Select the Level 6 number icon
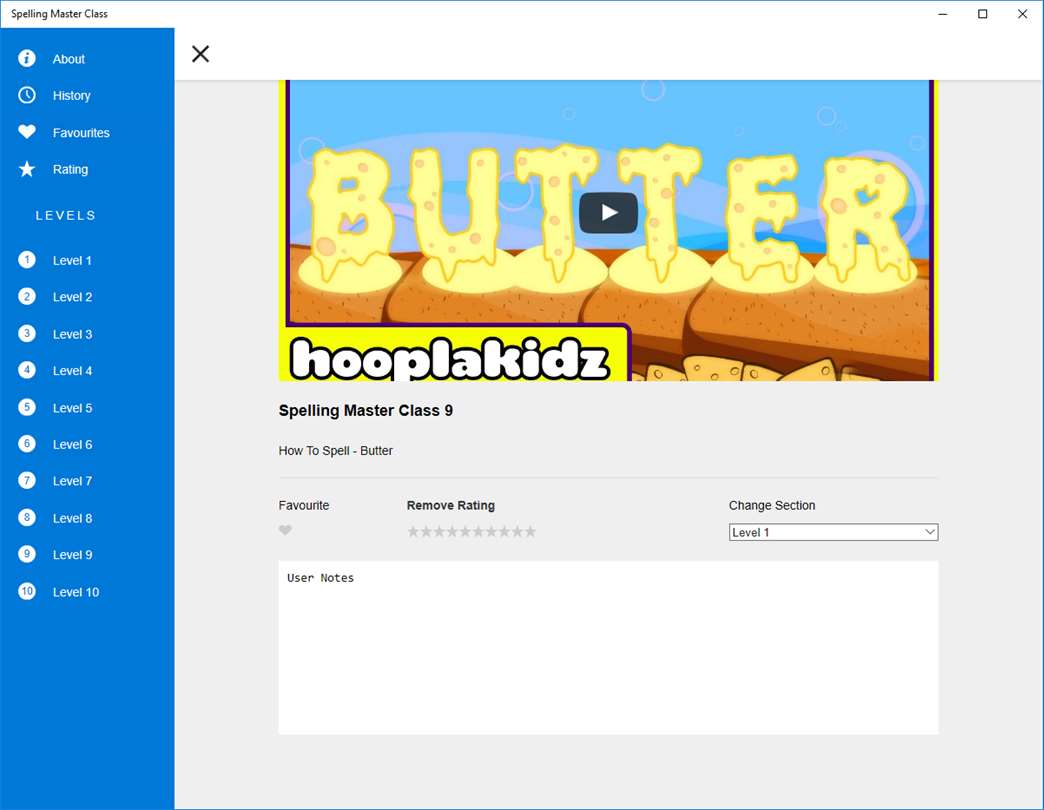The height and width of the screenshot is (810, 1044). (27, 443)
